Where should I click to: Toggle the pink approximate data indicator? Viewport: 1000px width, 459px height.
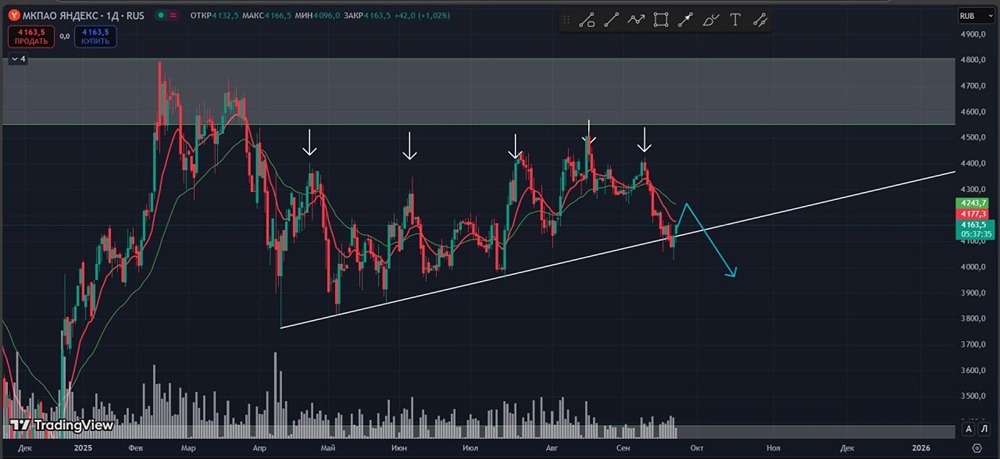tap(174, 15)
